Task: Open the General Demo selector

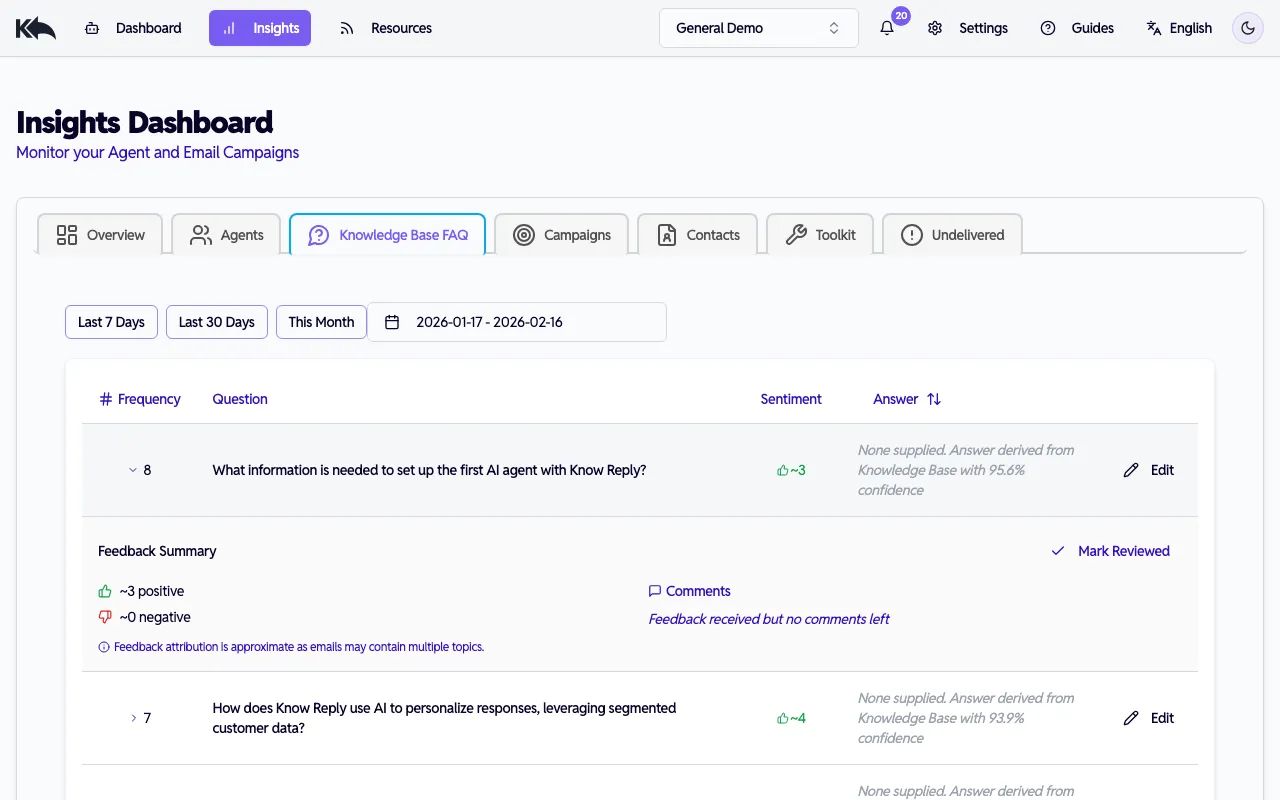Action: tap(758, 28)
